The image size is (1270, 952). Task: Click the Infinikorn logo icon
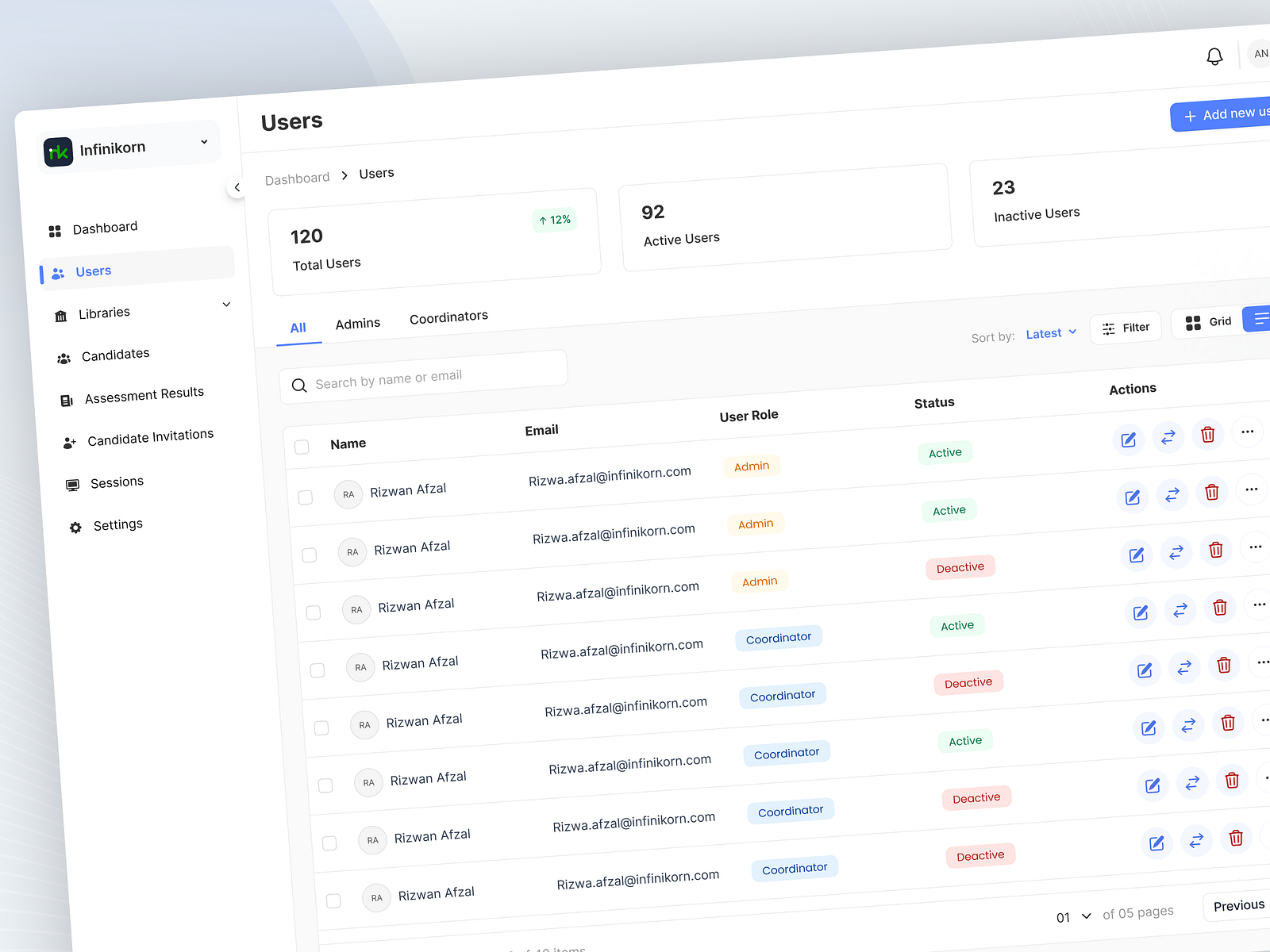[58, 152]
